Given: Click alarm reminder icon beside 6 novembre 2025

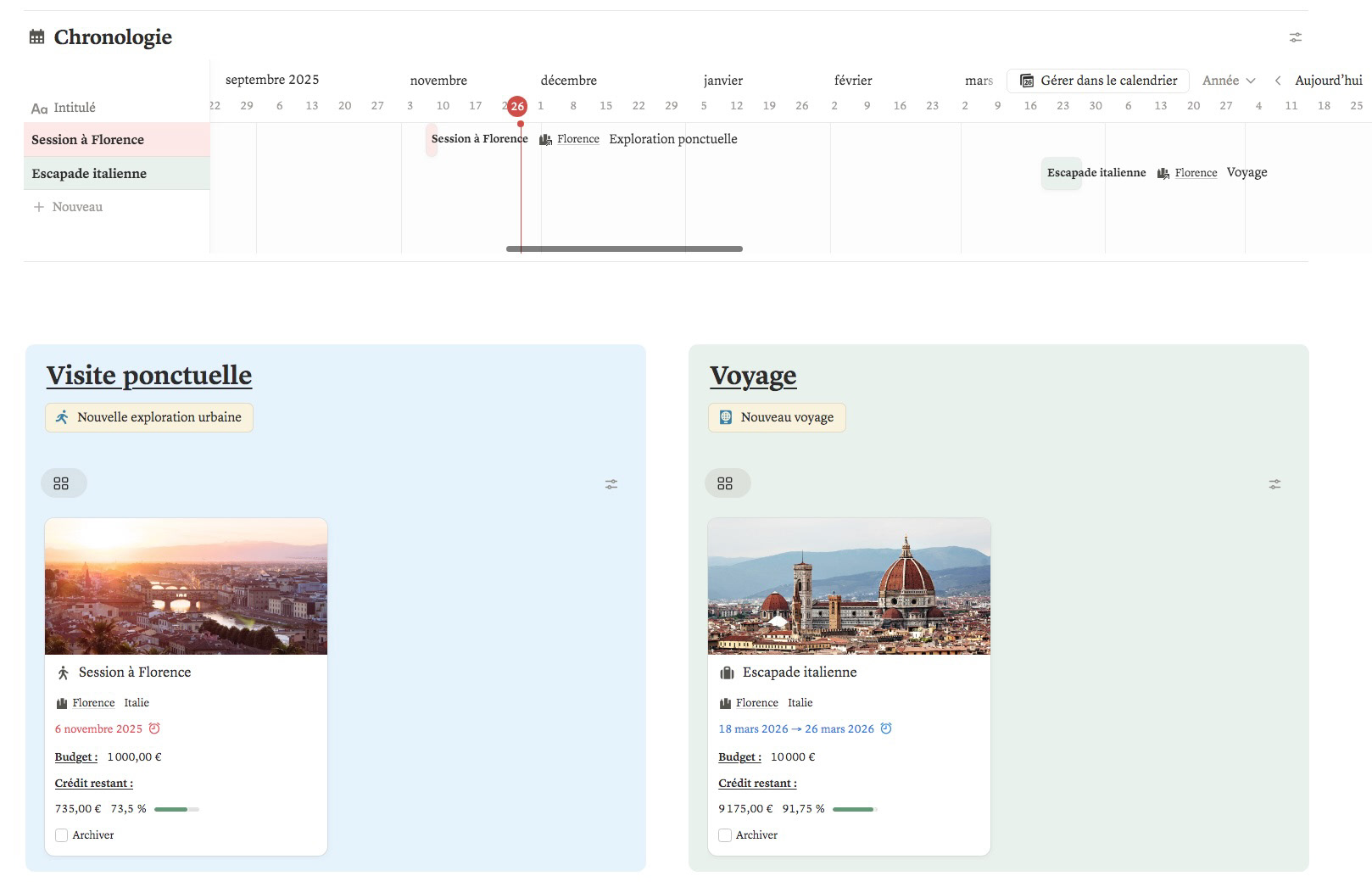Looking at the screenshot, I should (x=154, y=728).
